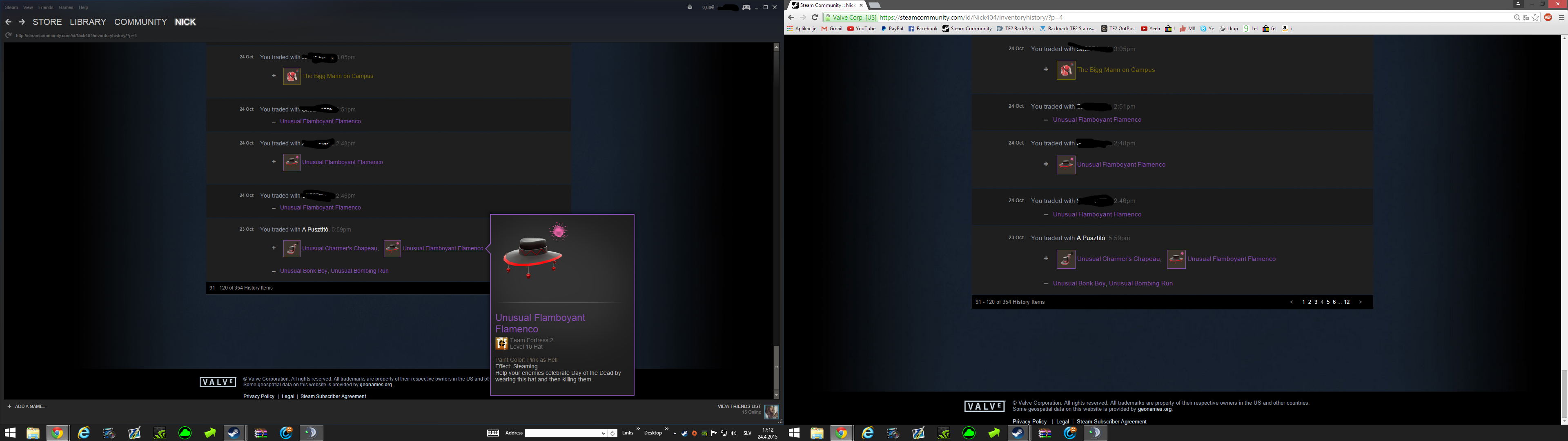Image resolution: width=1568 pixels, height=441 pixels.
Task: Open a new tab in Chrome
Action: 875,5
